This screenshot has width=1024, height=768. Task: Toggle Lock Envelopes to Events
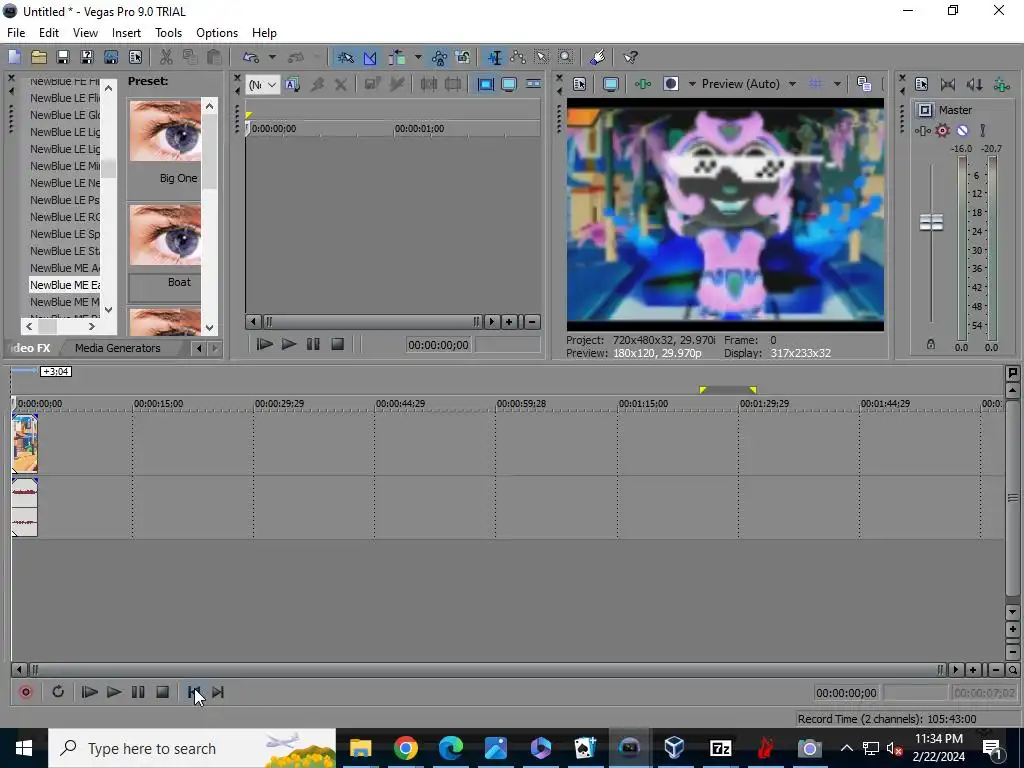point(439,57)
